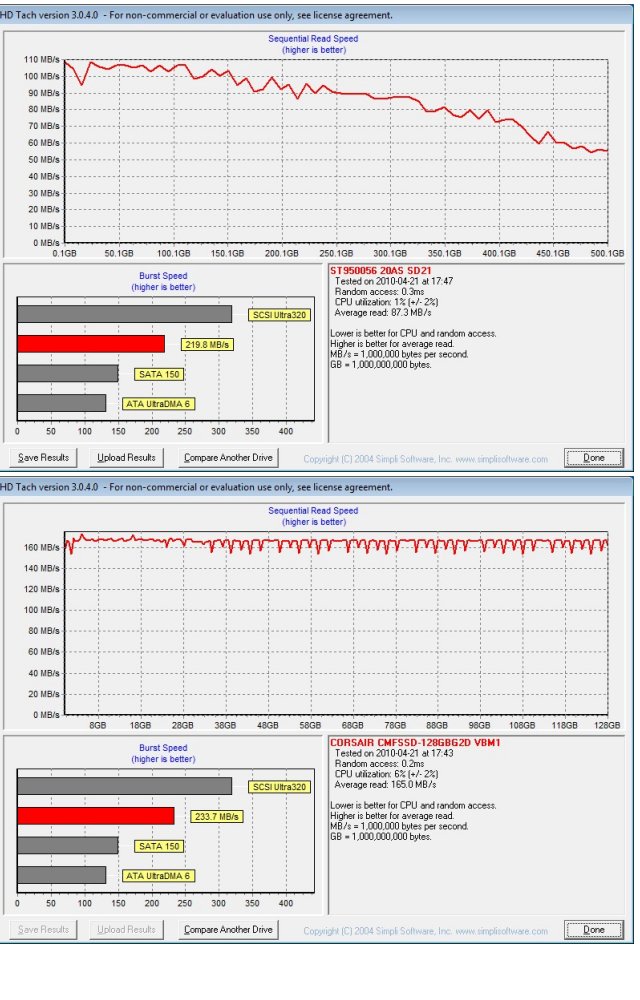Click the 110 MB/s axis label

[x=41, y=59]
